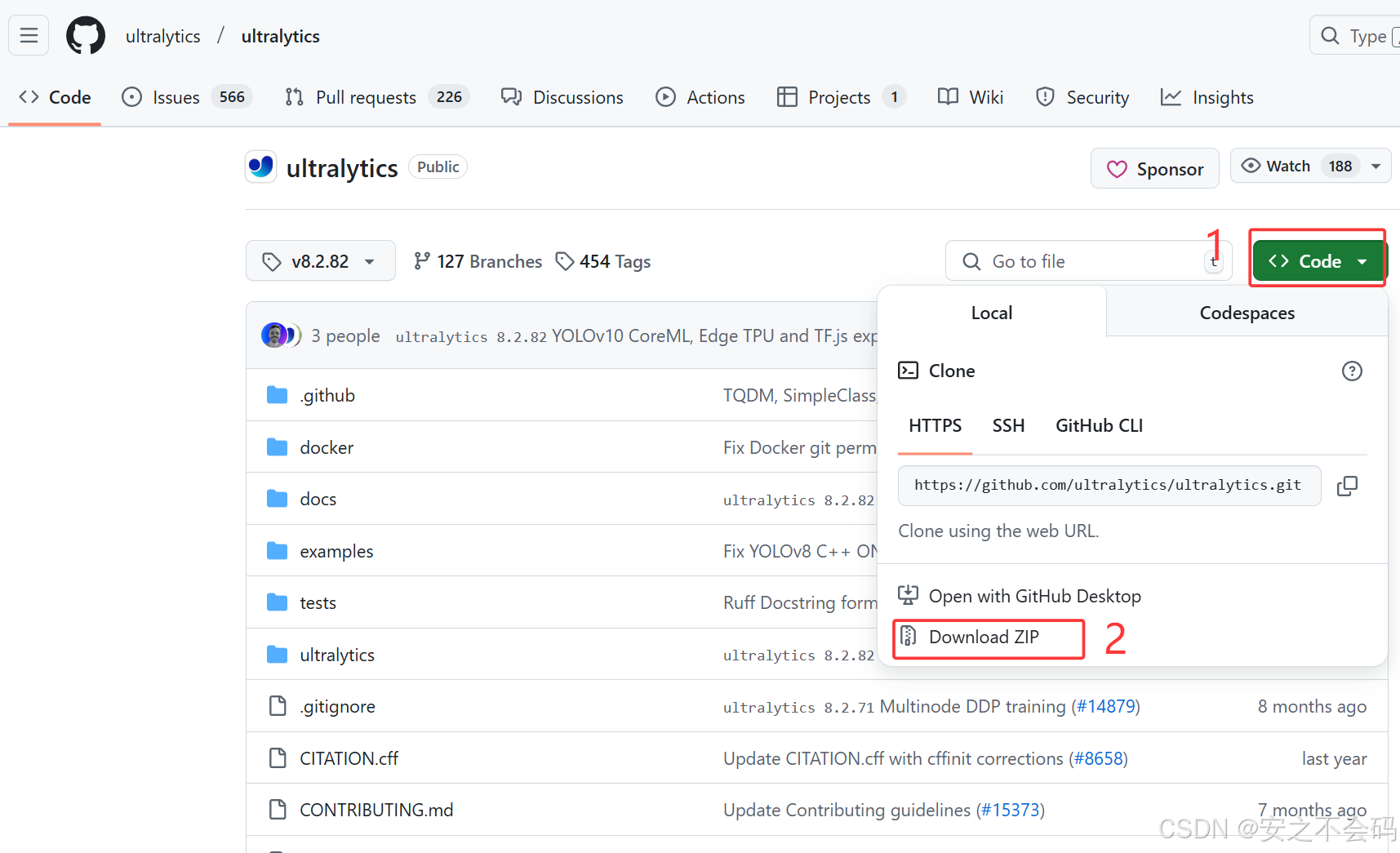Select the HTTPS clone method
Viewport: 1400px width, 853px height.
[x=936, y=425]
